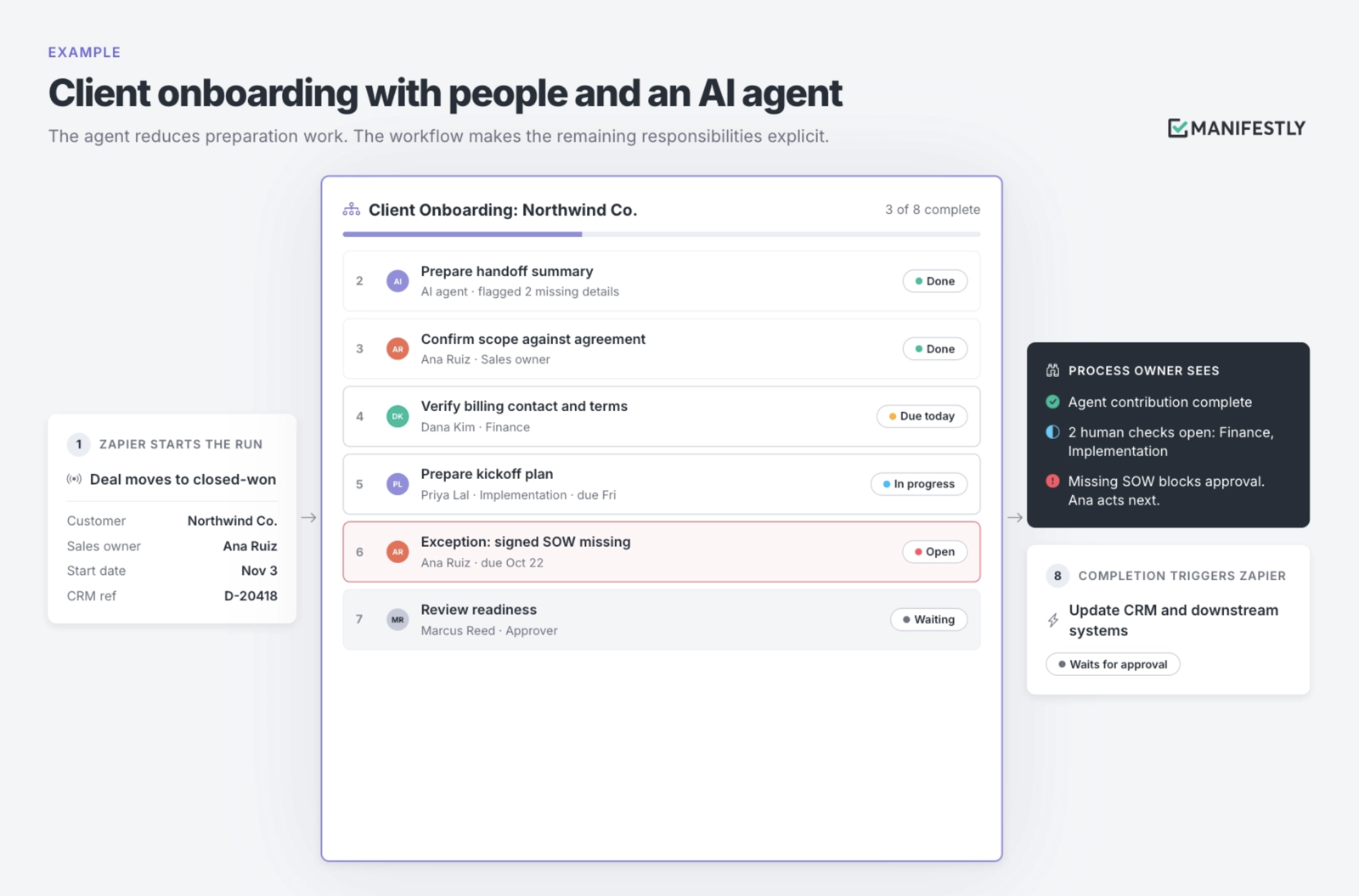Viewport: 1359px width, 896px height.
Task: Click Dana Kim · Finance subtitle
Action: pyautogui.click(x=475, y=427)
